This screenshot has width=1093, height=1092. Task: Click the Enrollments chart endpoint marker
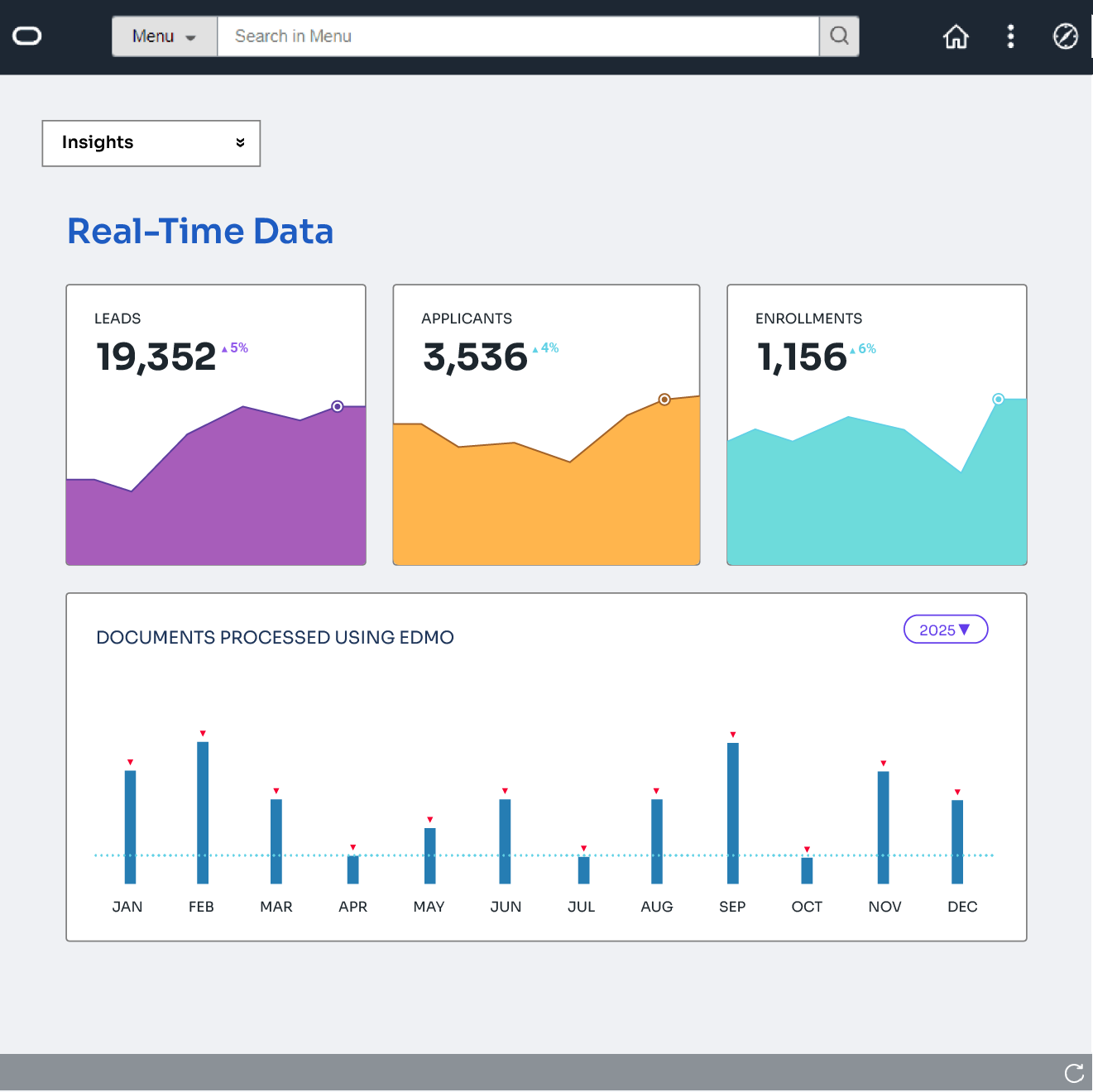[x=999, y=400]
